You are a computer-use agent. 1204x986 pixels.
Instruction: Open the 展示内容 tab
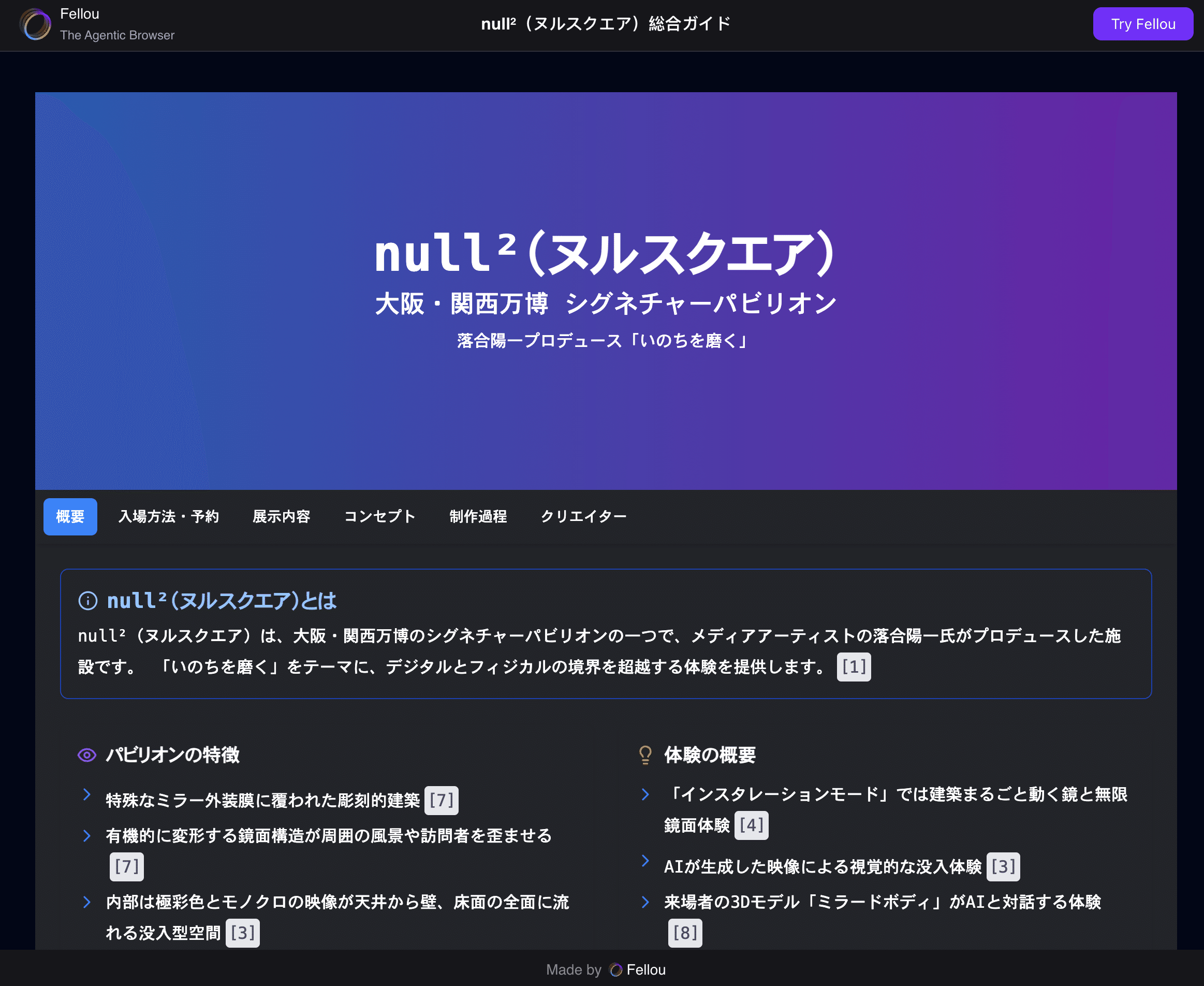coord(281,516)
